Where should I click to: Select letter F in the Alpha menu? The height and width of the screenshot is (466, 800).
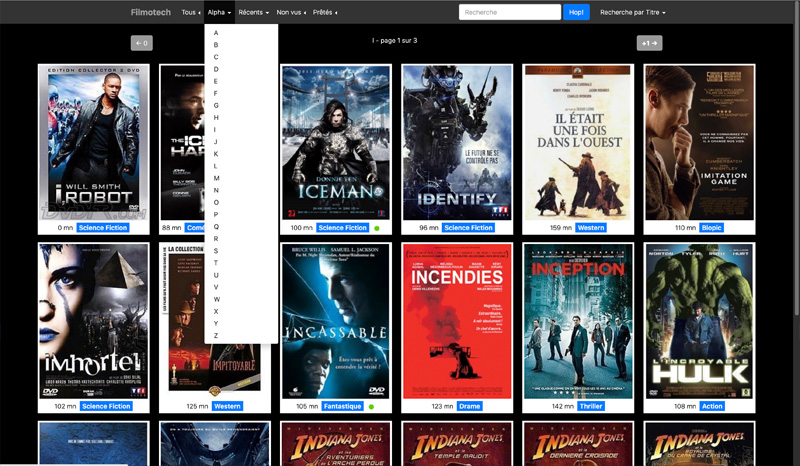[x=241, y=93]
